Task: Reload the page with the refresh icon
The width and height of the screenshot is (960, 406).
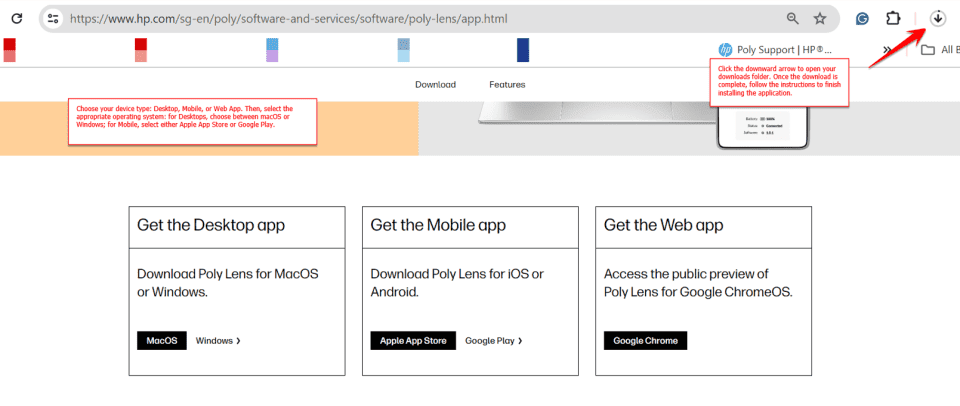Action: pyautogui.click(x=16, y=19)
